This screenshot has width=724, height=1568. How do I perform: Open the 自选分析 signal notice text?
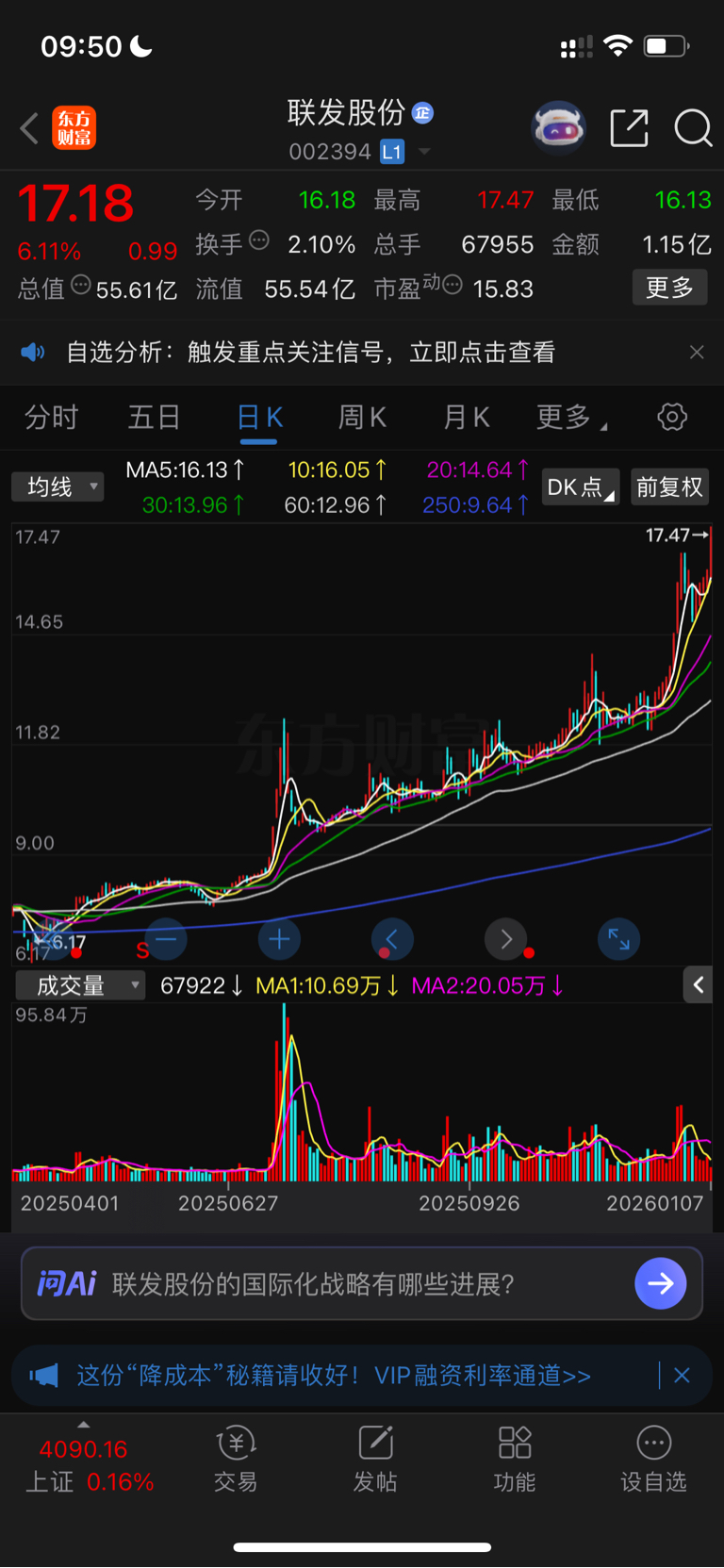coord(310,353)
